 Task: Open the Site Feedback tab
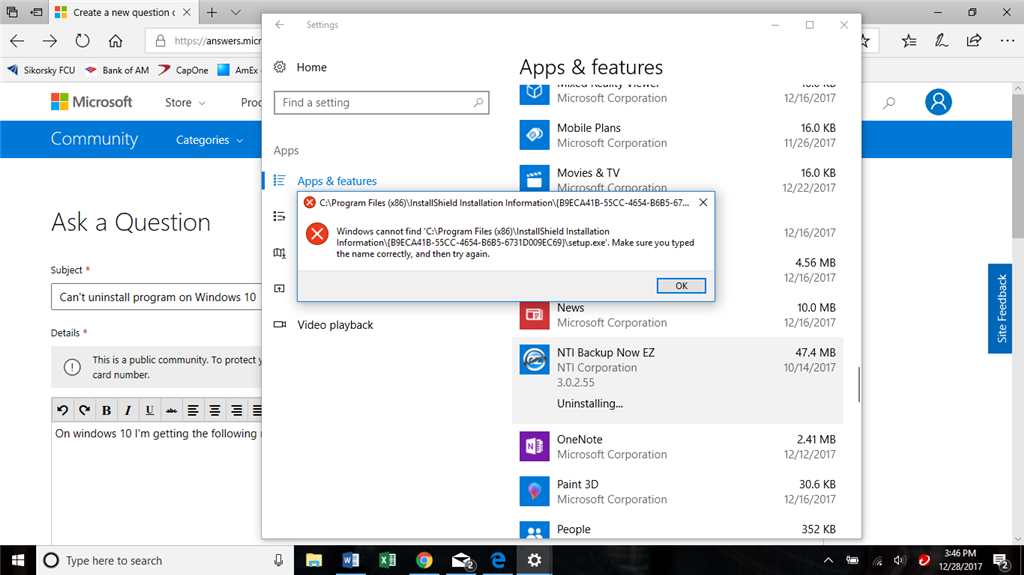point(1000,308)
